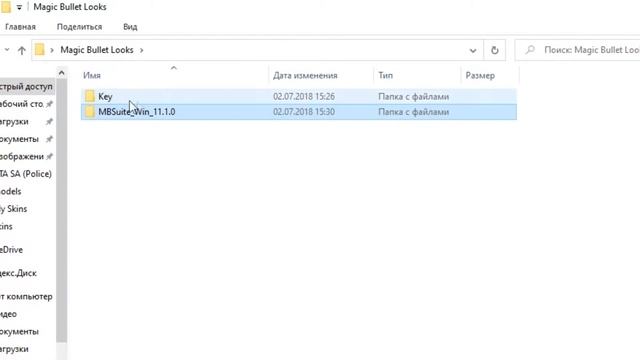Open the quick access toolbar dropdown
The height and width of the screenshot is (360, 640).
pos(19,7)
